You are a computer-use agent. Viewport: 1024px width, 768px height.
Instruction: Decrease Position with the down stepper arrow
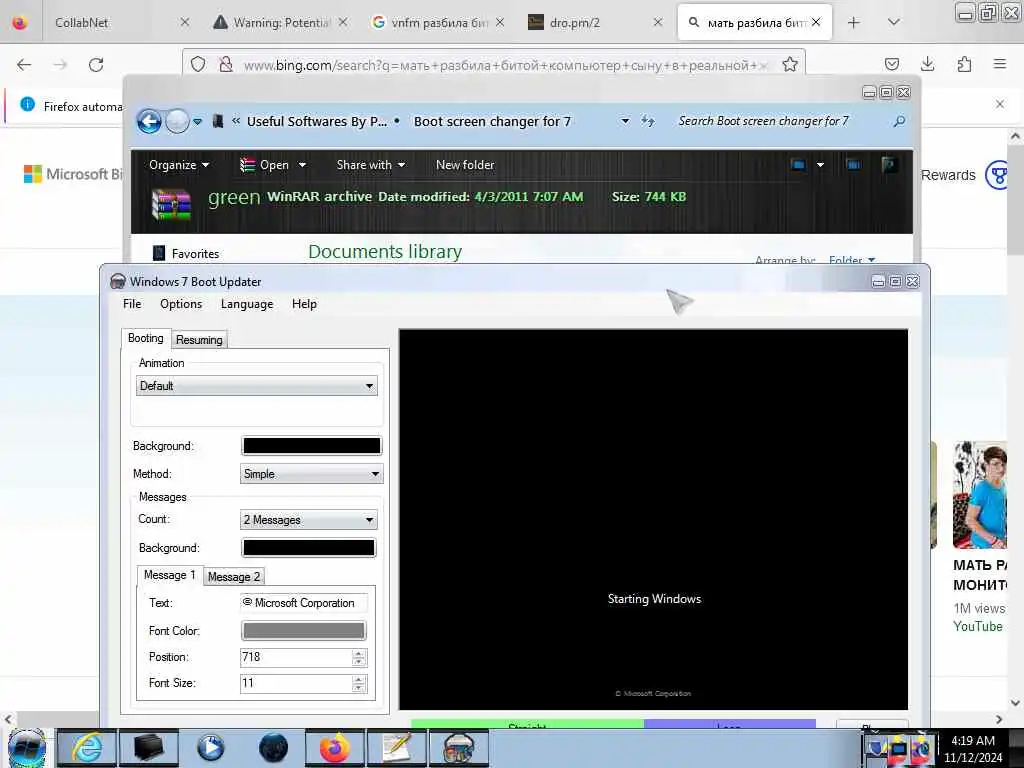coord(359,662)
